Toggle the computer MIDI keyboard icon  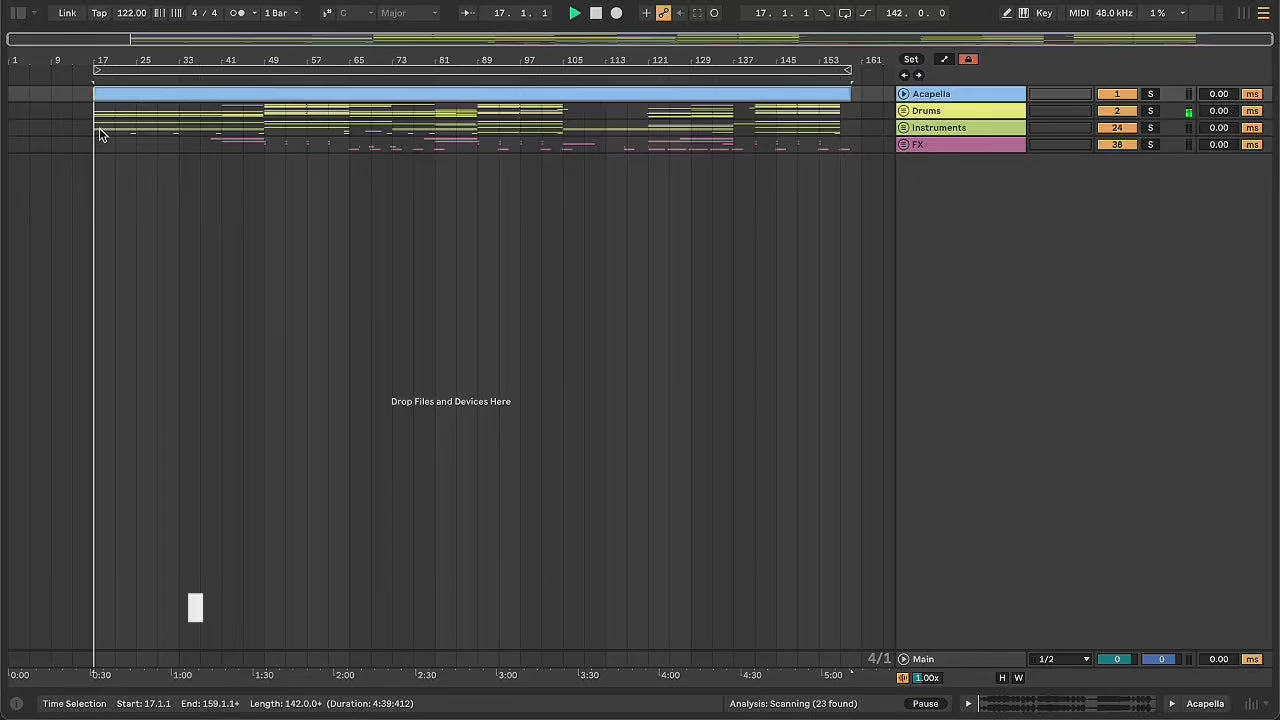[1023, 13]
